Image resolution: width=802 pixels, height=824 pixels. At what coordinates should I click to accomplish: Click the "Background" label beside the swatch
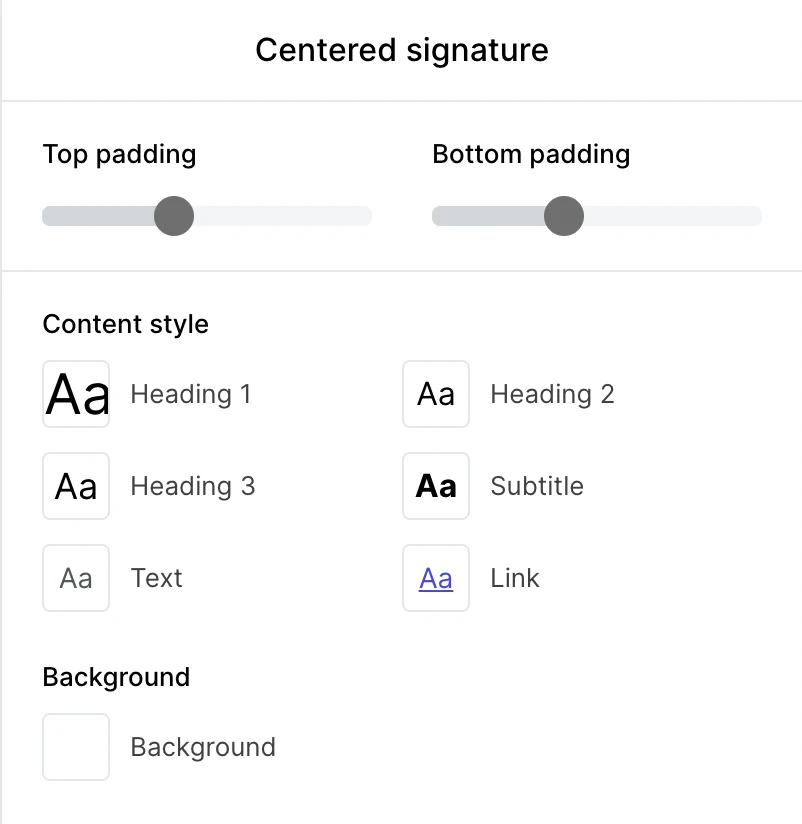point(203,747)
